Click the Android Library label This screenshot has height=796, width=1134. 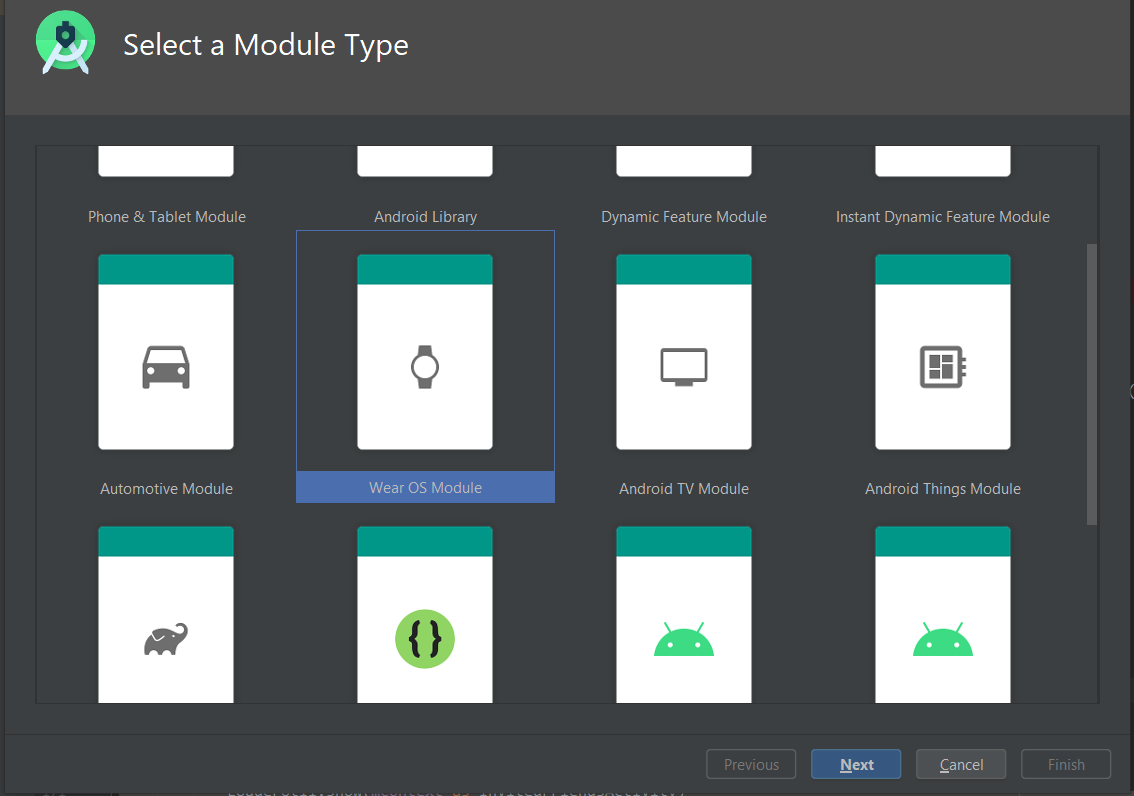[425, 217]
